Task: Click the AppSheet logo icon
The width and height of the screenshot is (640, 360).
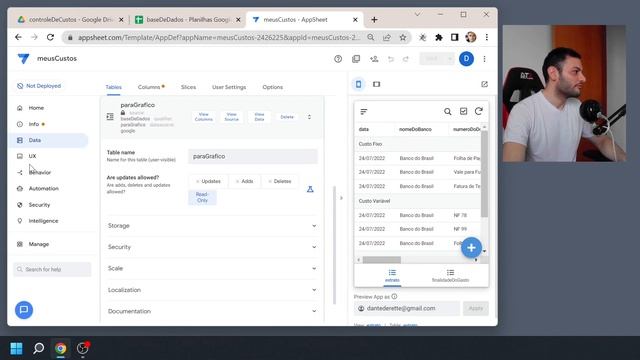Action: pyautogui.click(x=24, y=59)
